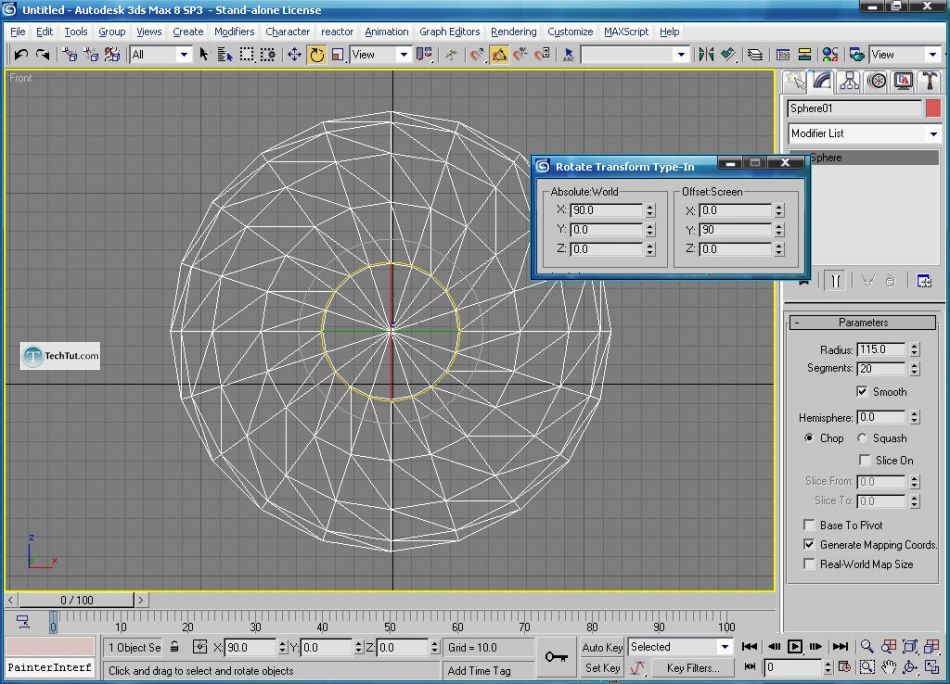The image size is (950, 684).
Task: Click the time slider showing 0 / 100
Action: pos(76,600)
